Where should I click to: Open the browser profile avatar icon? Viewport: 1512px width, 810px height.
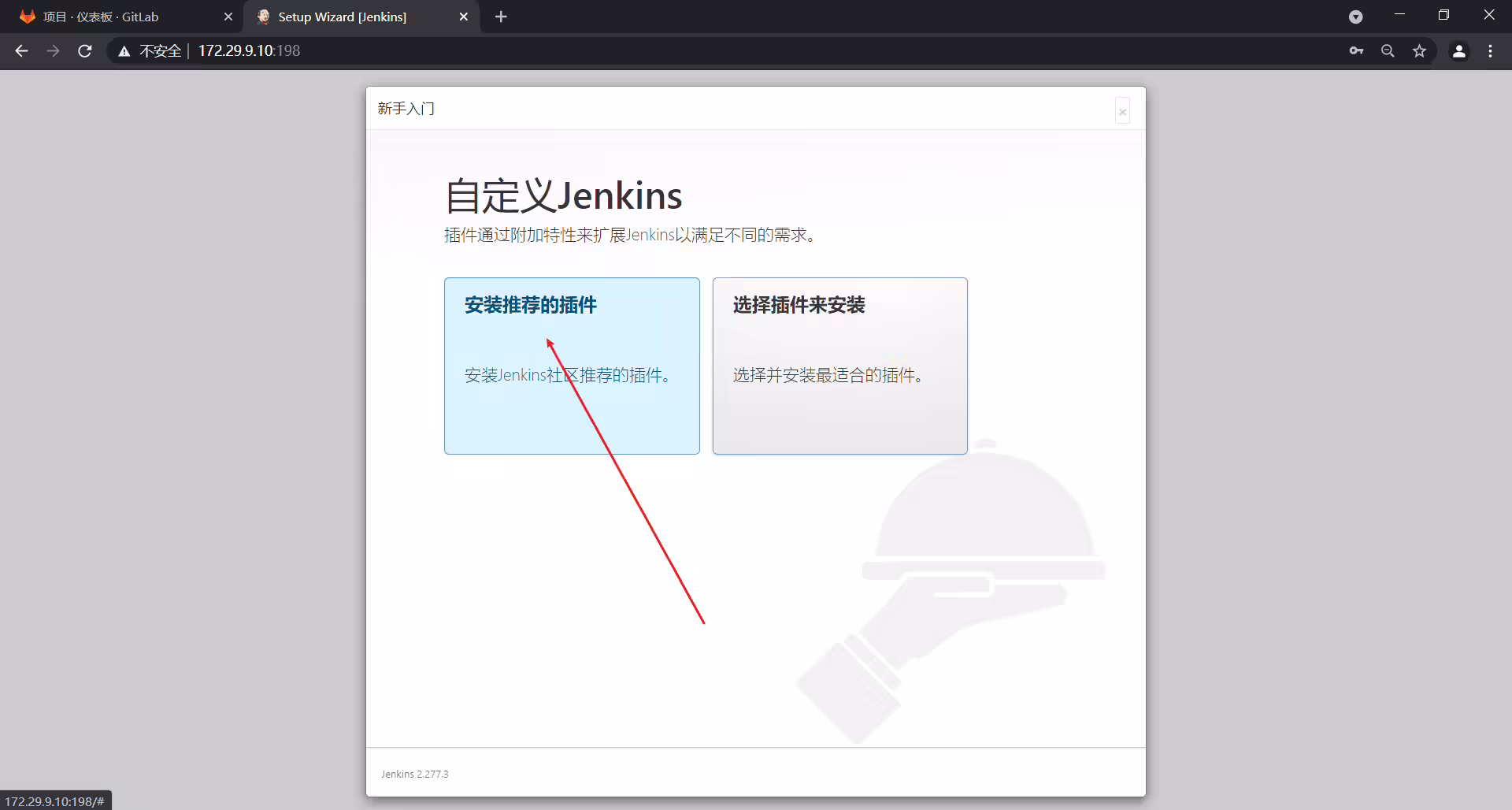tap(1458, 50)
